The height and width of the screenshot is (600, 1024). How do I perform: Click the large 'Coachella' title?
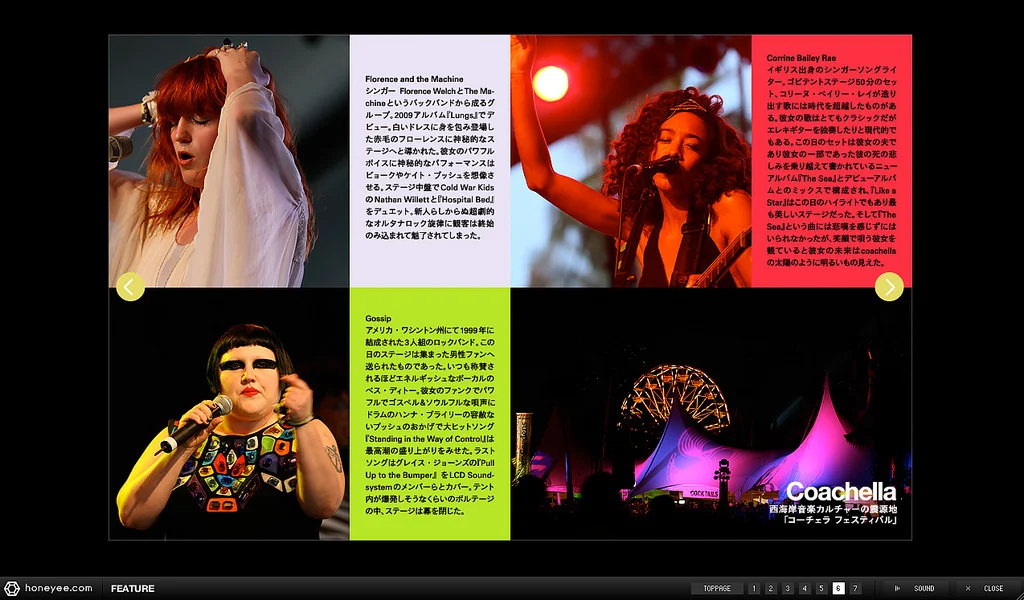pyautogui.click(x=841, y=491)
